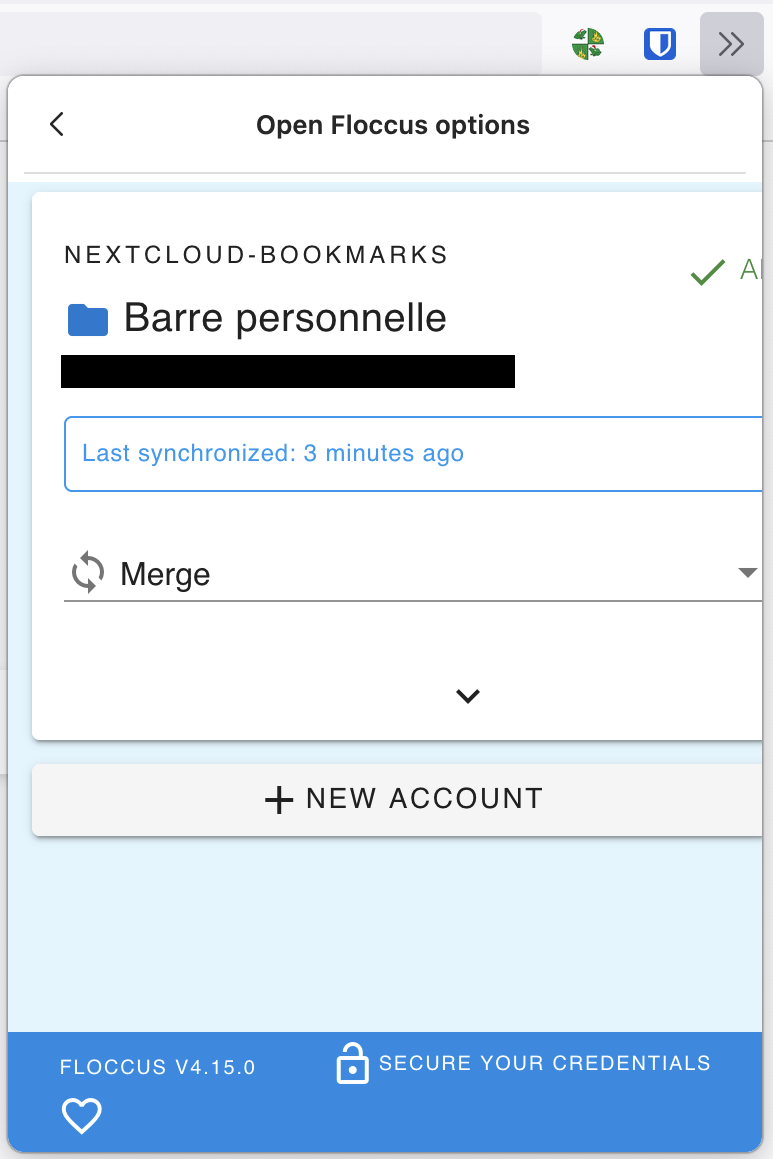This screenshot has height=1159, width=773.
Task: Click the circular sync arrows icon next to Merge
Action: pyautogui.click(x=87, y=573)
